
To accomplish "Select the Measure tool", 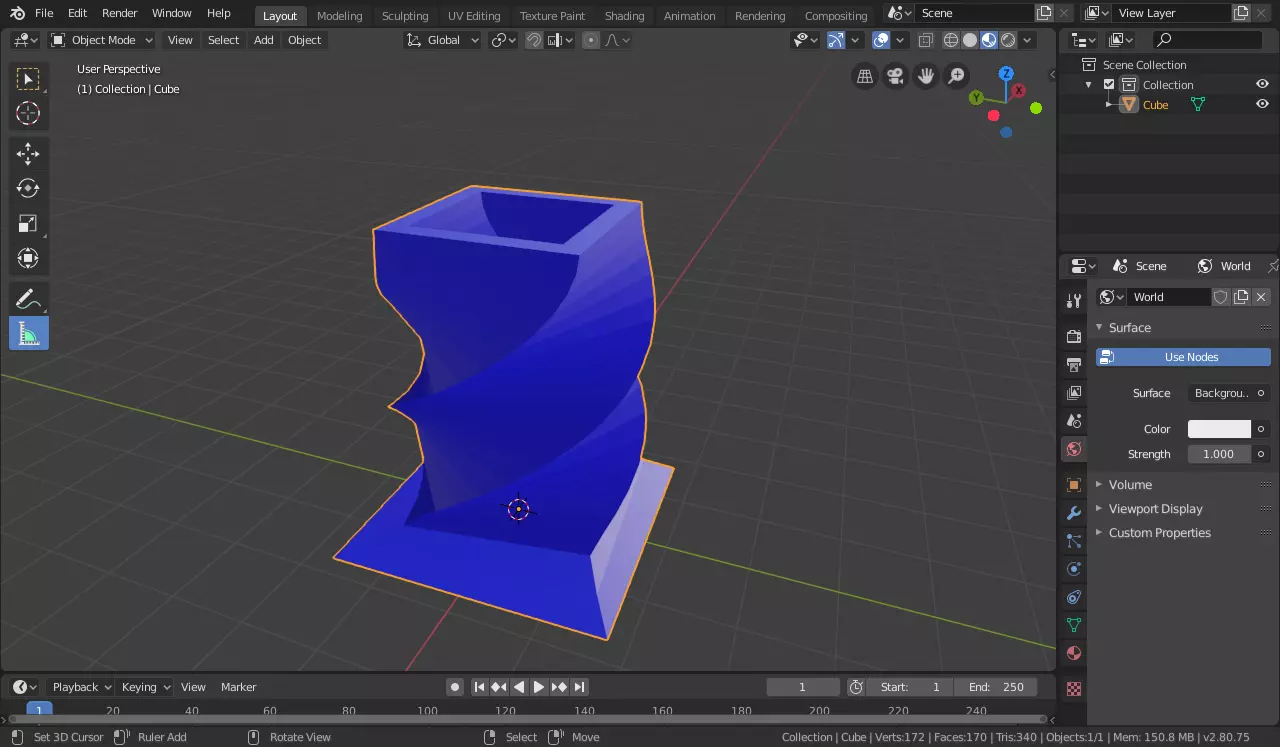I will point(28,333).
